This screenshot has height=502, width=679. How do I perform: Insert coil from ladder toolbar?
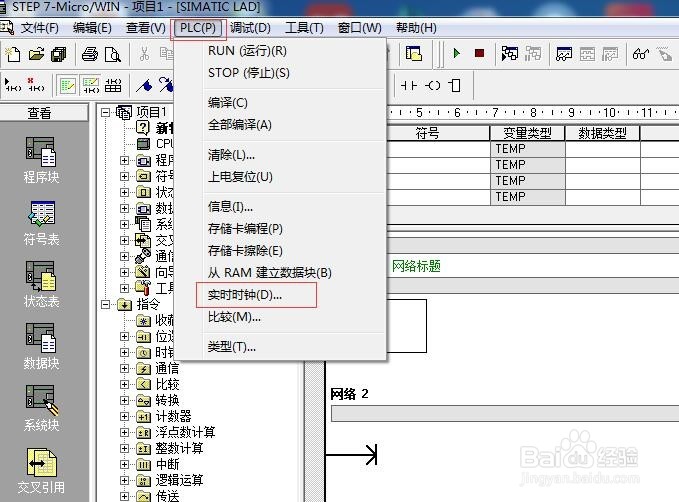click(x=432, y=85)
